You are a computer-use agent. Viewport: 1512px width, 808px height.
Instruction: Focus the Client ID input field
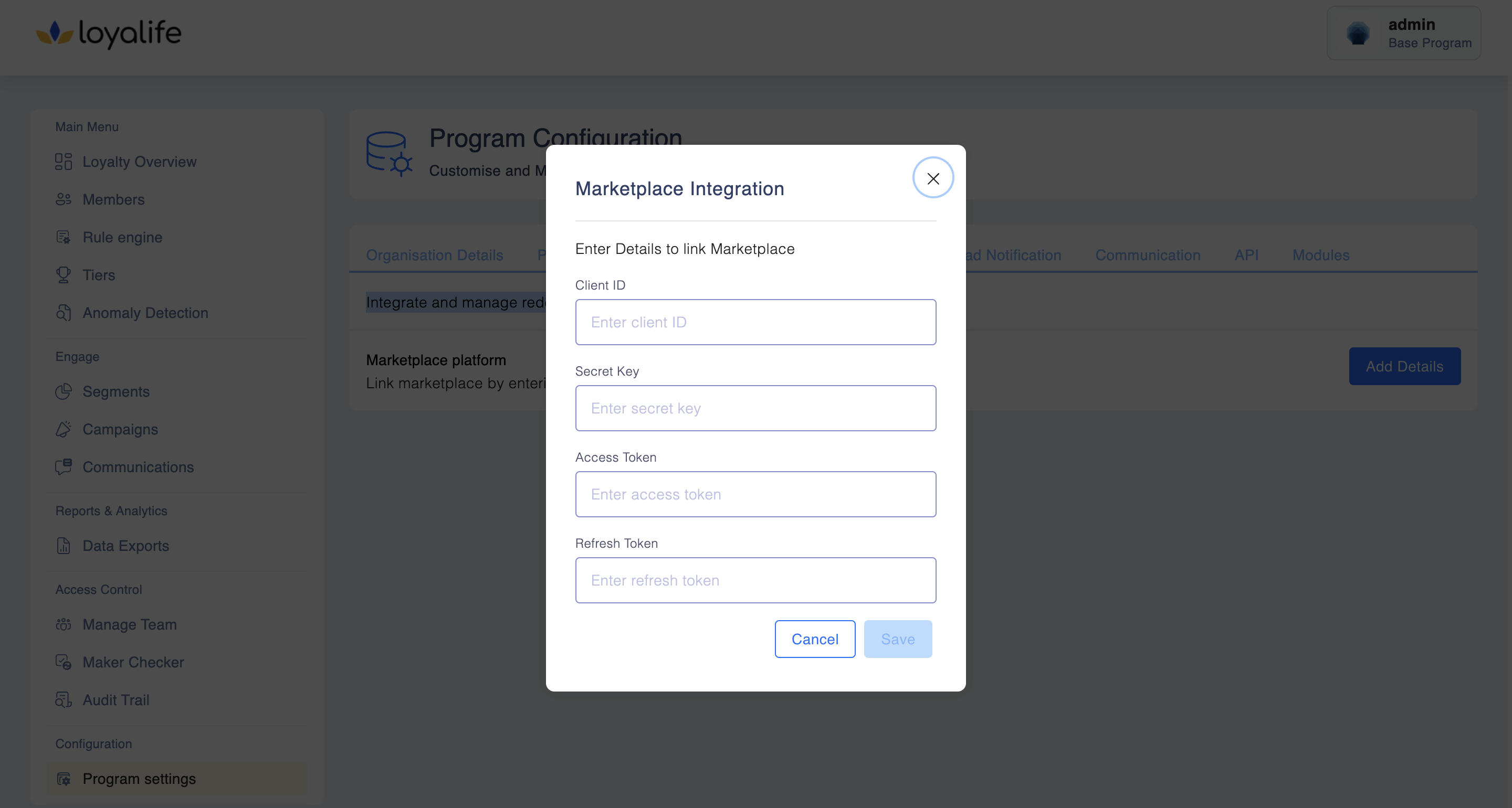755,322
